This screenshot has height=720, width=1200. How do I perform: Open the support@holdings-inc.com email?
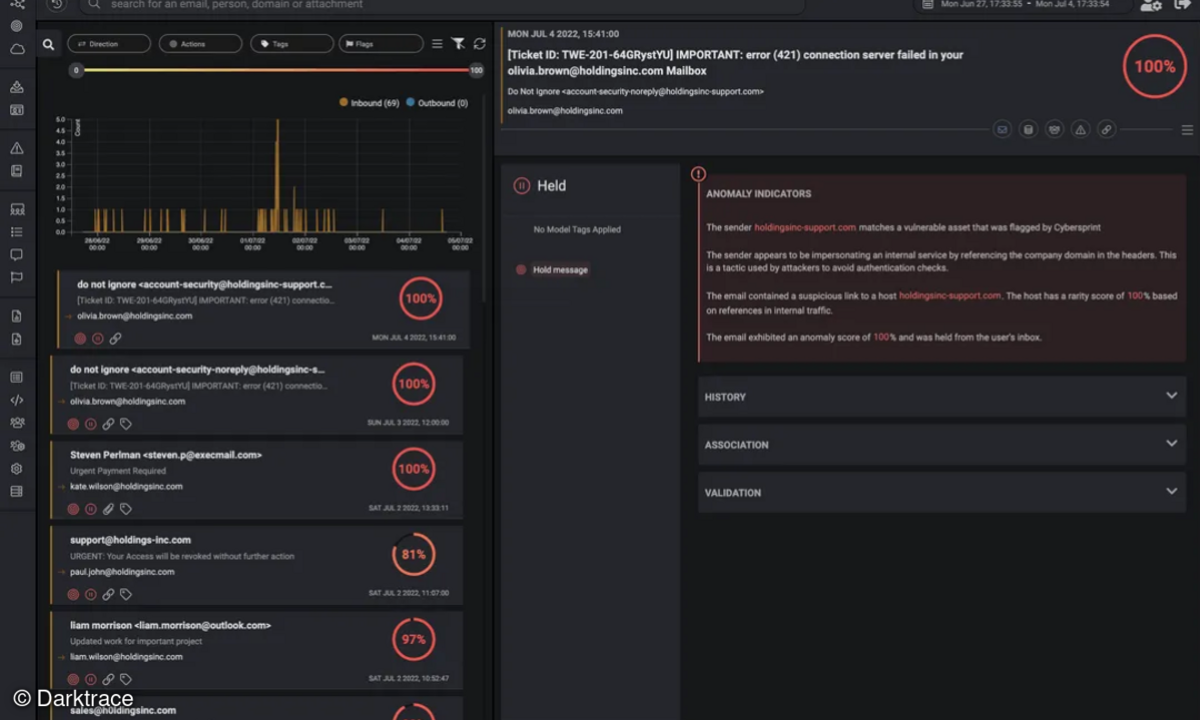pyautogui.click(x=257, y=565)
